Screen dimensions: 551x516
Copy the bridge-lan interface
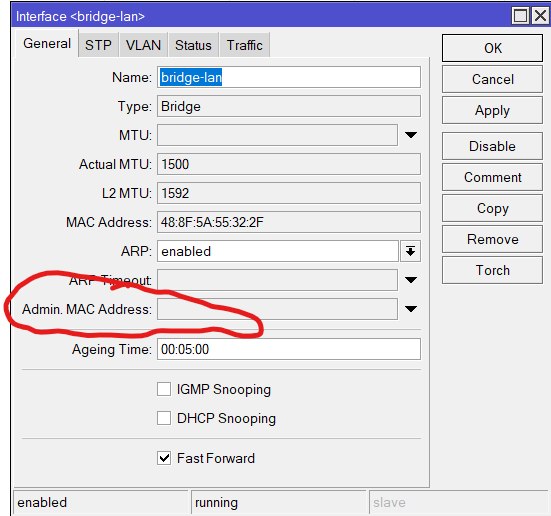(492, 208)
